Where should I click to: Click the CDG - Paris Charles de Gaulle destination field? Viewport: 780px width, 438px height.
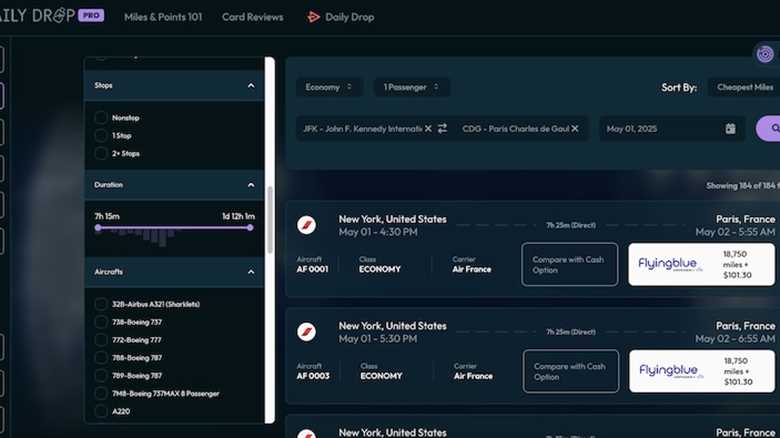516,128
